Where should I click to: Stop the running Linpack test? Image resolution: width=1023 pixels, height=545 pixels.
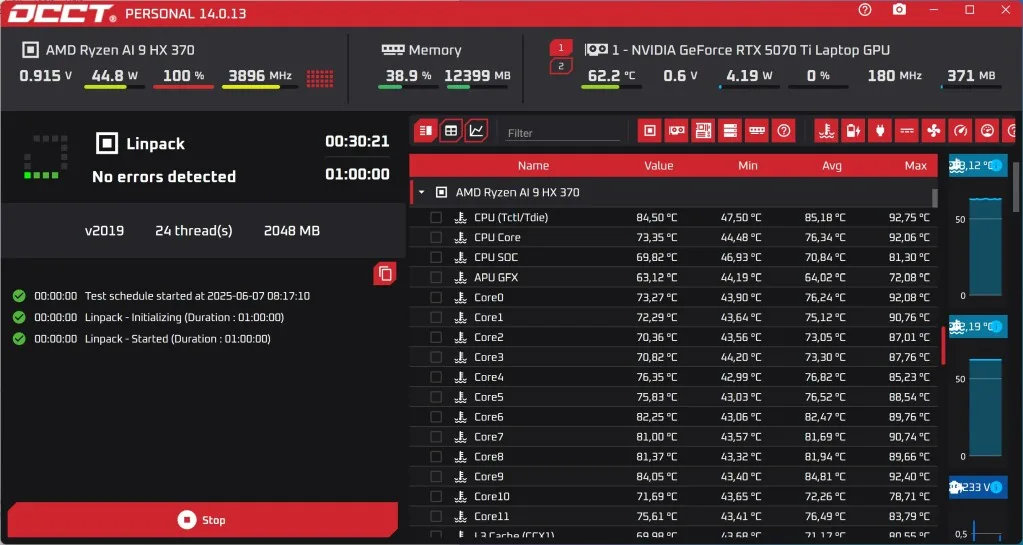click(201, 520)
